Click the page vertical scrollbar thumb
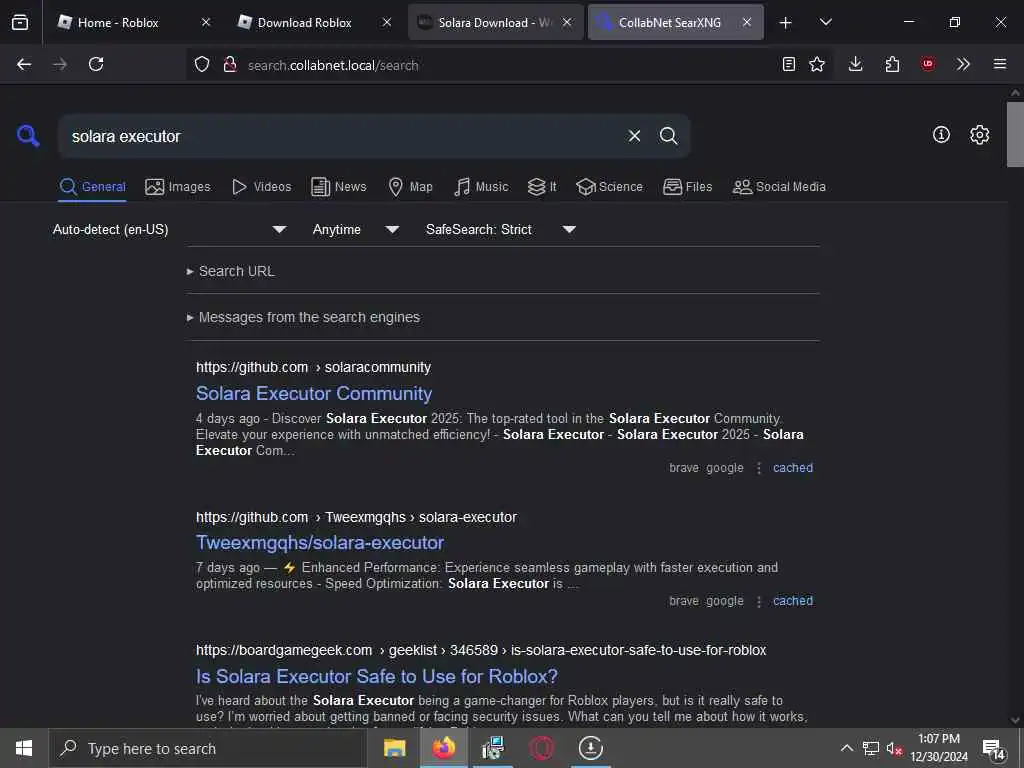 1015,134
